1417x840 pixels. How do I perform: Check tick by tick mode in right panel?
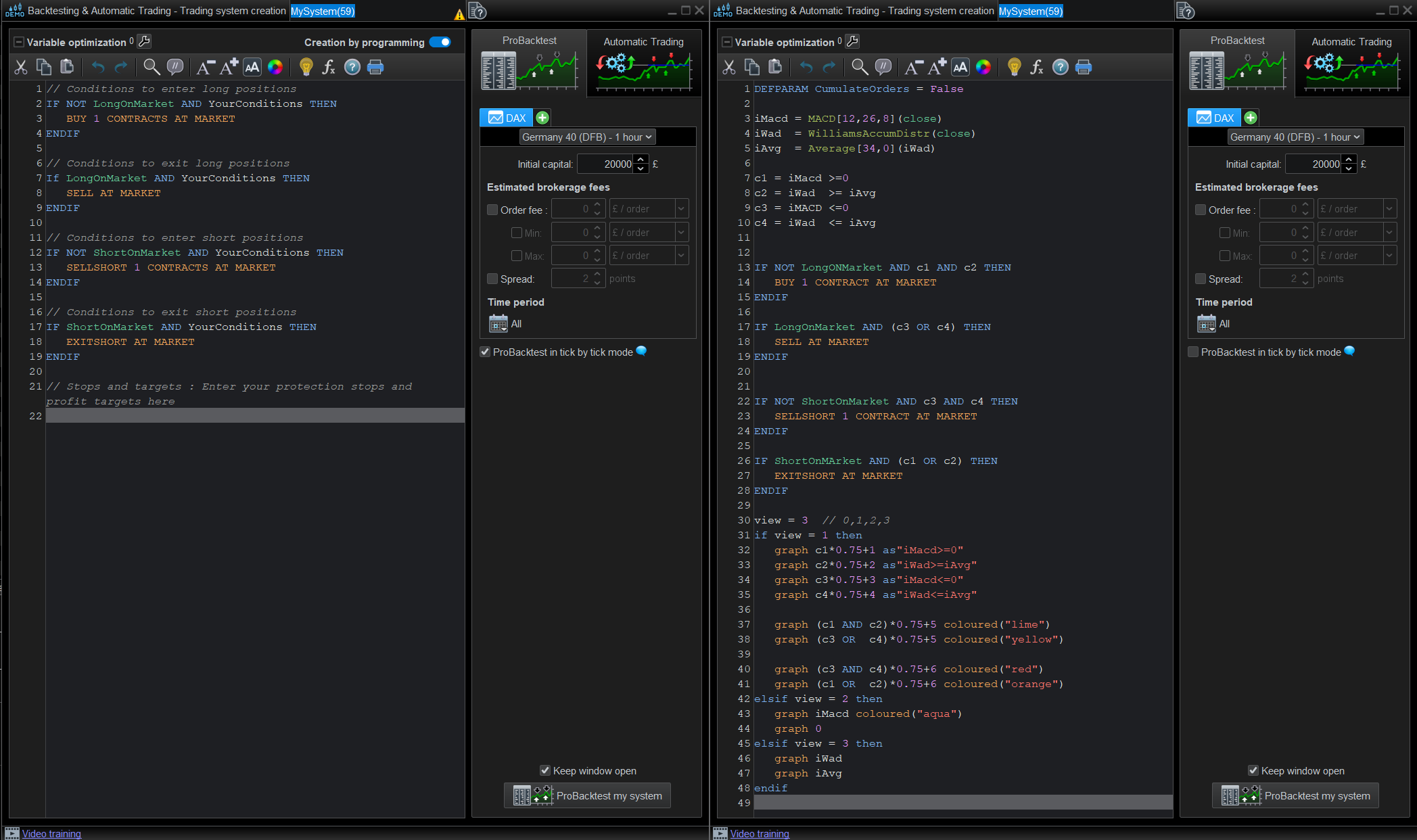pos(1193,352)
